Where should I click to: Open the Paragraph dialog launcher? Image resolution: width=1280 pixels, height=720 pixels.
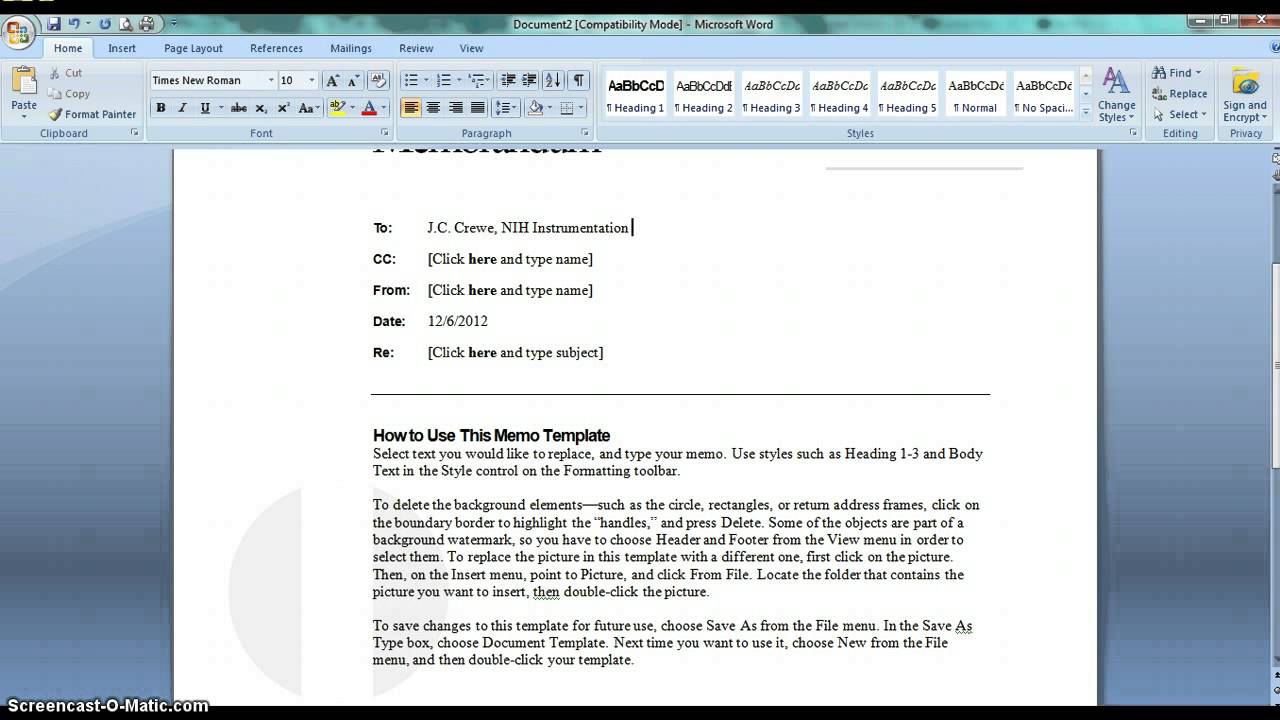(585, 133)
